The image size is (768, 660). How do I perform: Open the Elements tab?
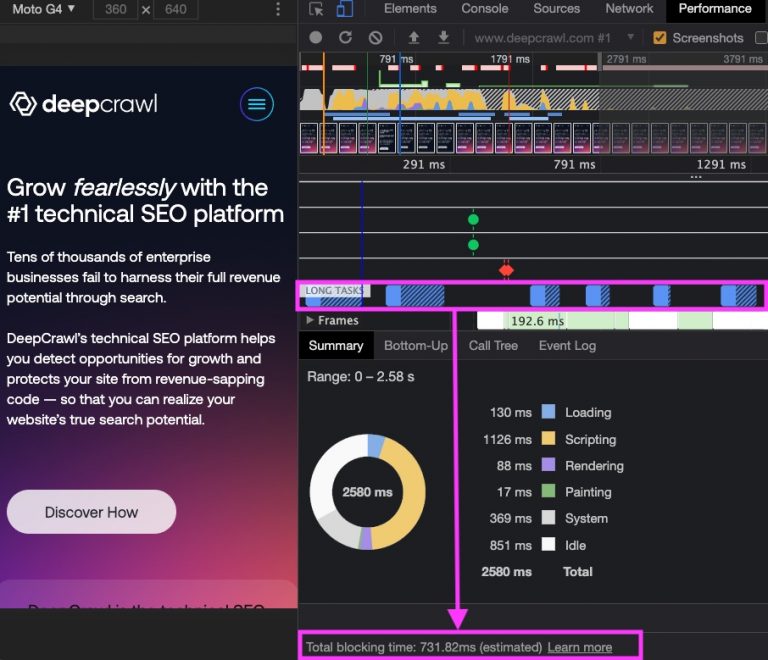coord(410,9)
